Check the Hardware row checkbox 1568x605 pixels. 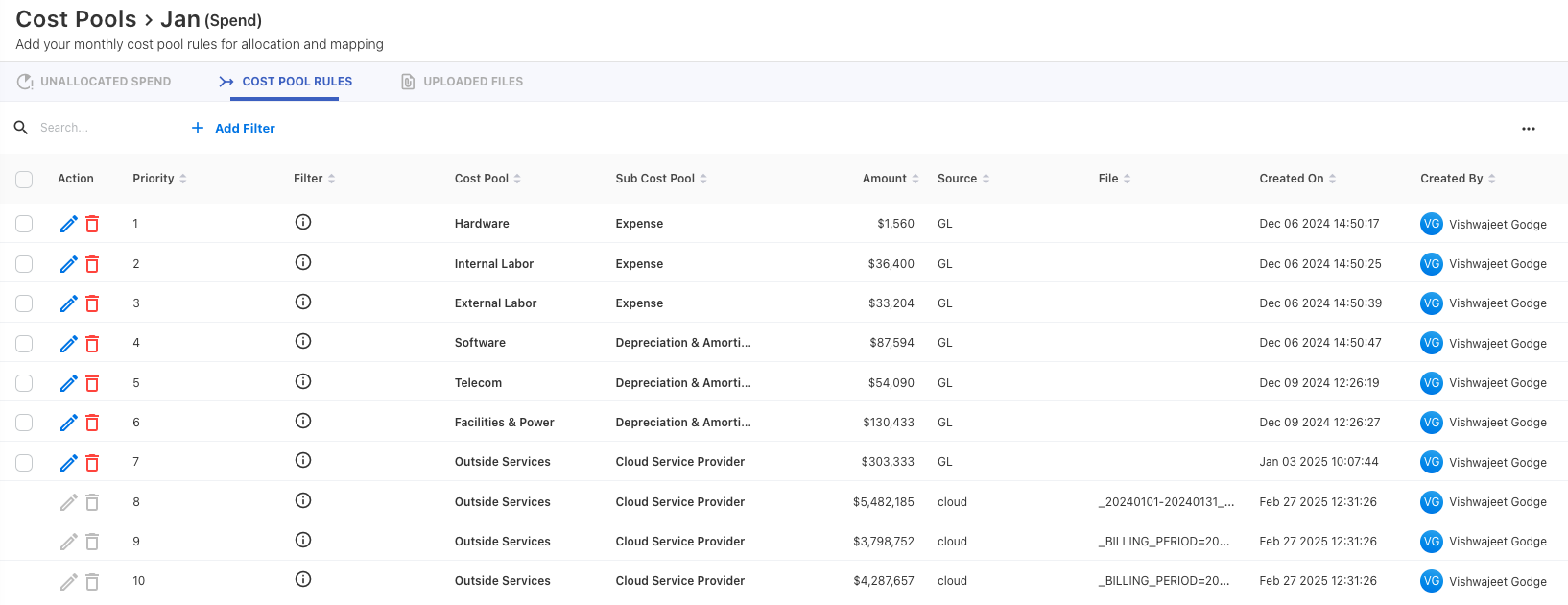click(x=24, y=224)
